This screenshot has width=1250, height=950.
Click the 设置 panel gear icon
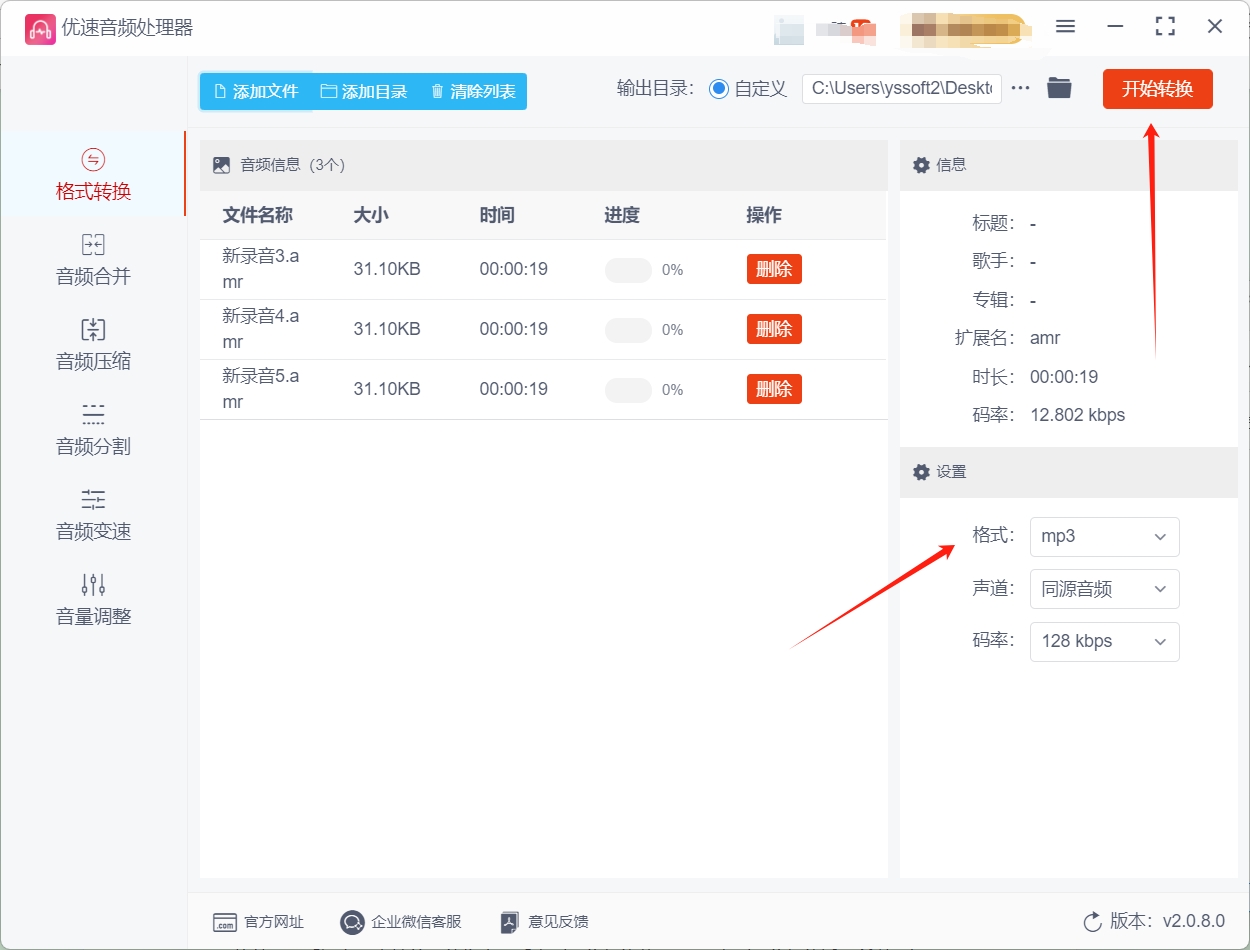[922, 472]
